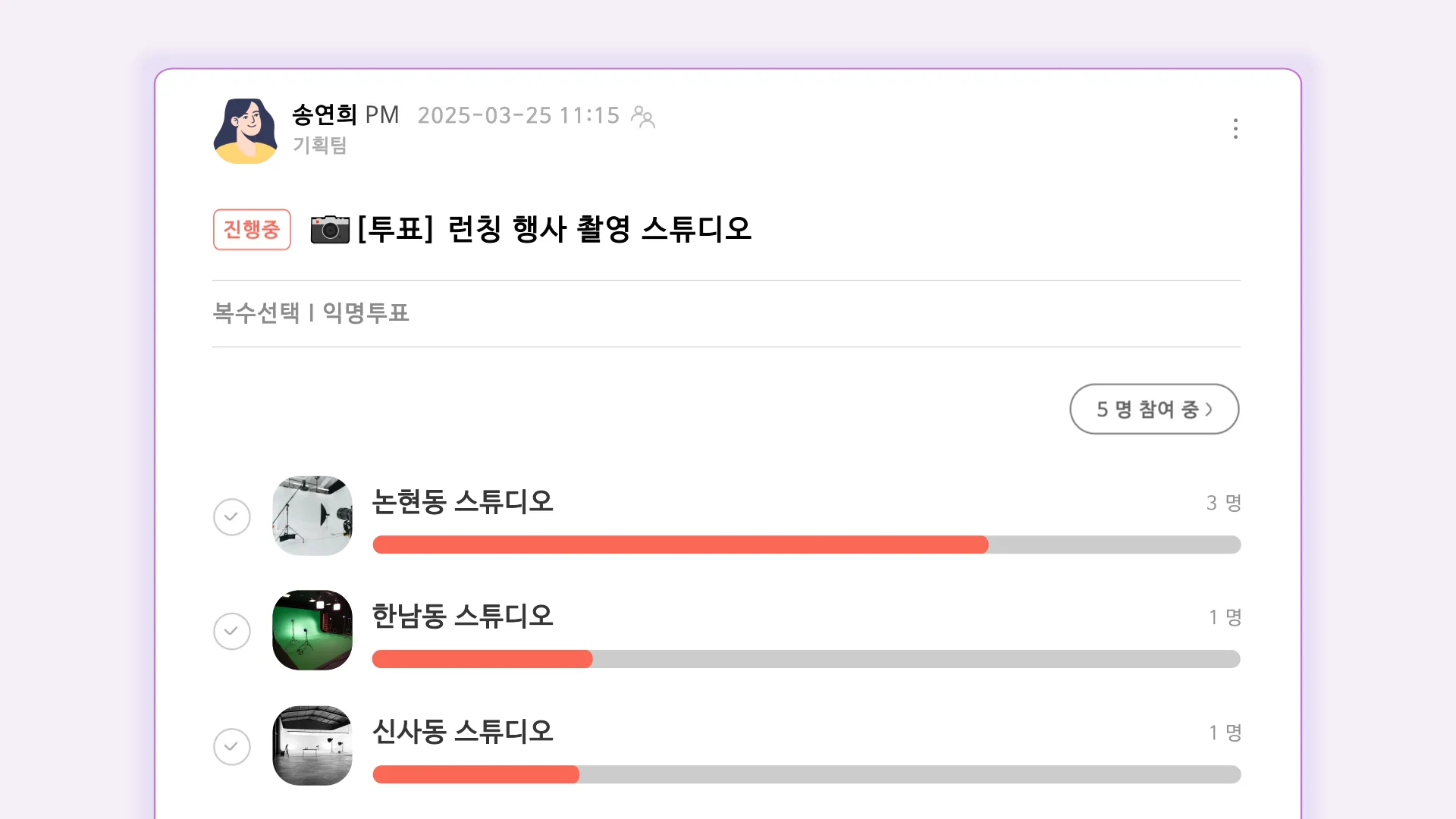
Task: Click the camera emoji in the poll title
Action: (x=330, y=230)
